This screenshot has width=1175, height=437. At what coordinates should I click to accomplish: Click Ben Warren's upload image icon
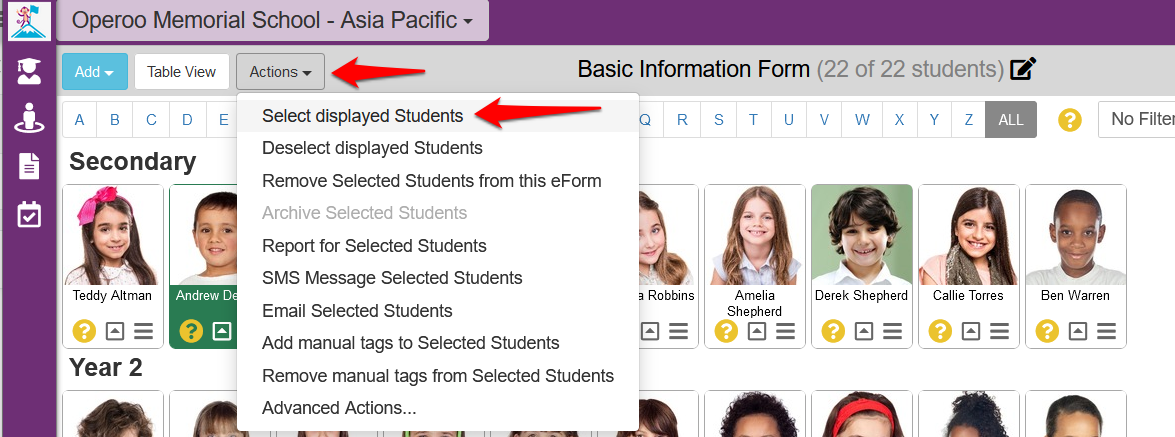click(1078, 331)
